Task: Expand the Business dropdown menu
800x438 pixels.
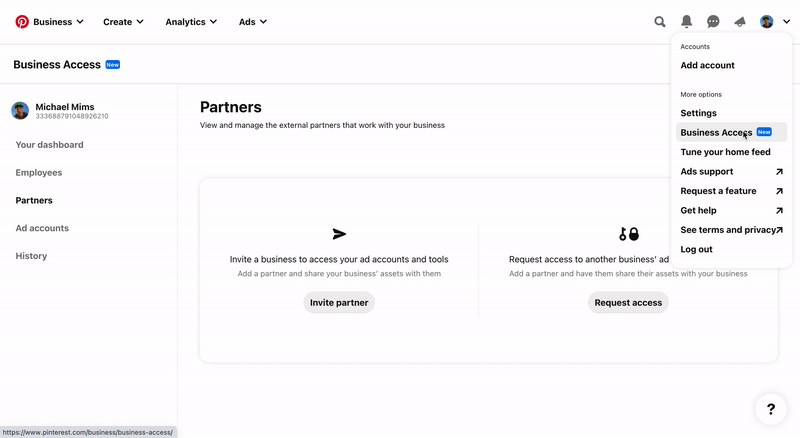Action: click(x=58, y=22)
